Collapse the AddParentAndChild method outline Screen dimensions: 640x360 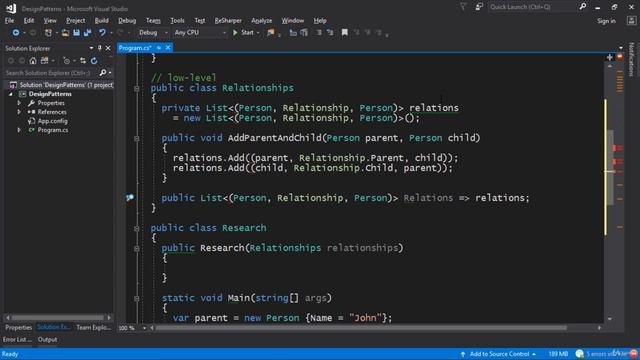coord(137,138)
